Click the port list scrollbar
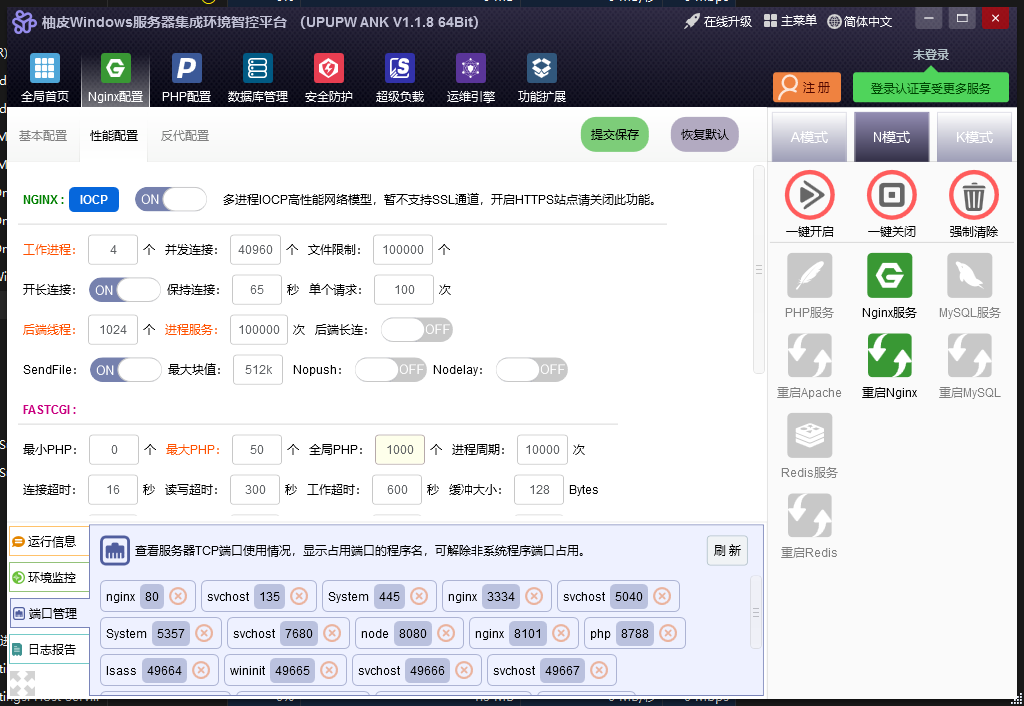 click(x=756, y=612)
